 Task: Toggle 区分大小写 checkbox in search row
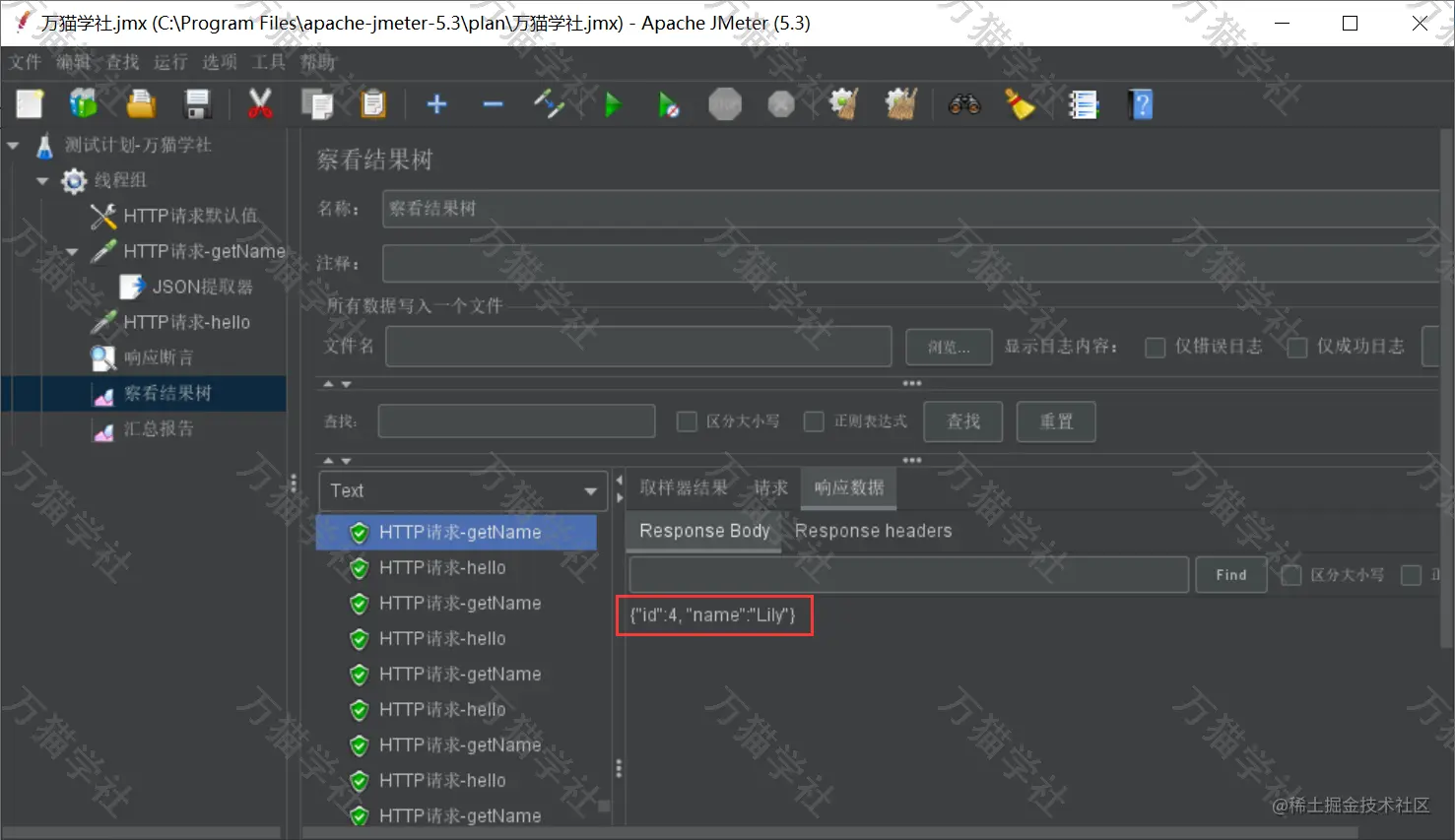tap(687, 421)
